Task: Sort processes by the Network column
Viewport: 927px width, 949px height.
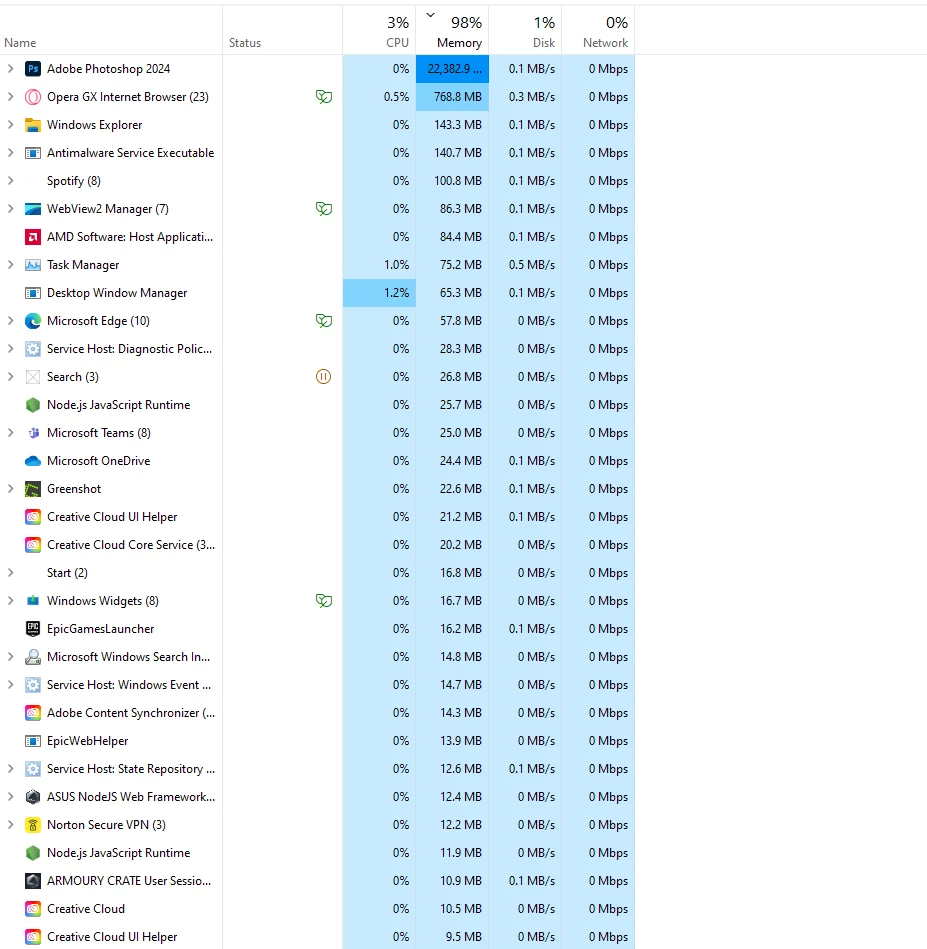Action: (x=598, y=31)
